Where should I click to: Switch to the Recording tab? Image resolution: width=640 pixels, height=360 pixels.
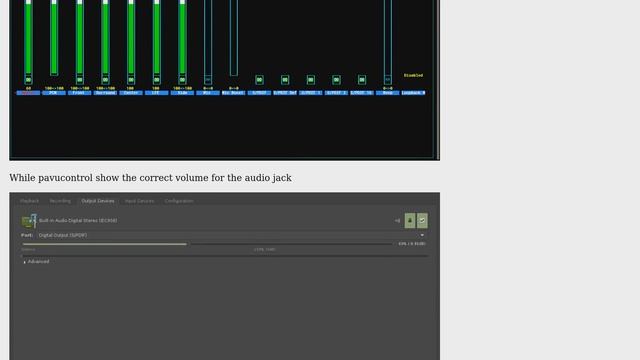pos(60,201)
